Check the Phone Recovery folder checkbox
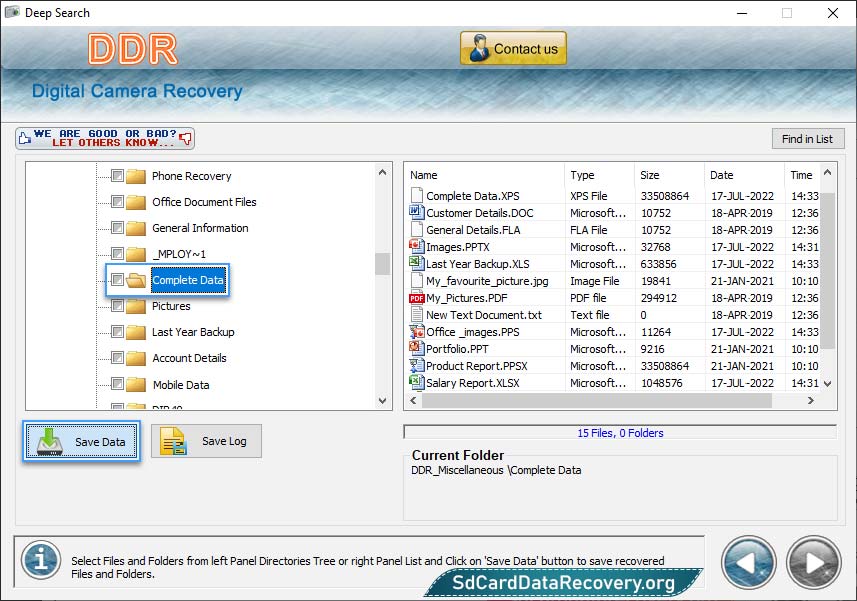This screenshot has height=601, width=857. 117,176
